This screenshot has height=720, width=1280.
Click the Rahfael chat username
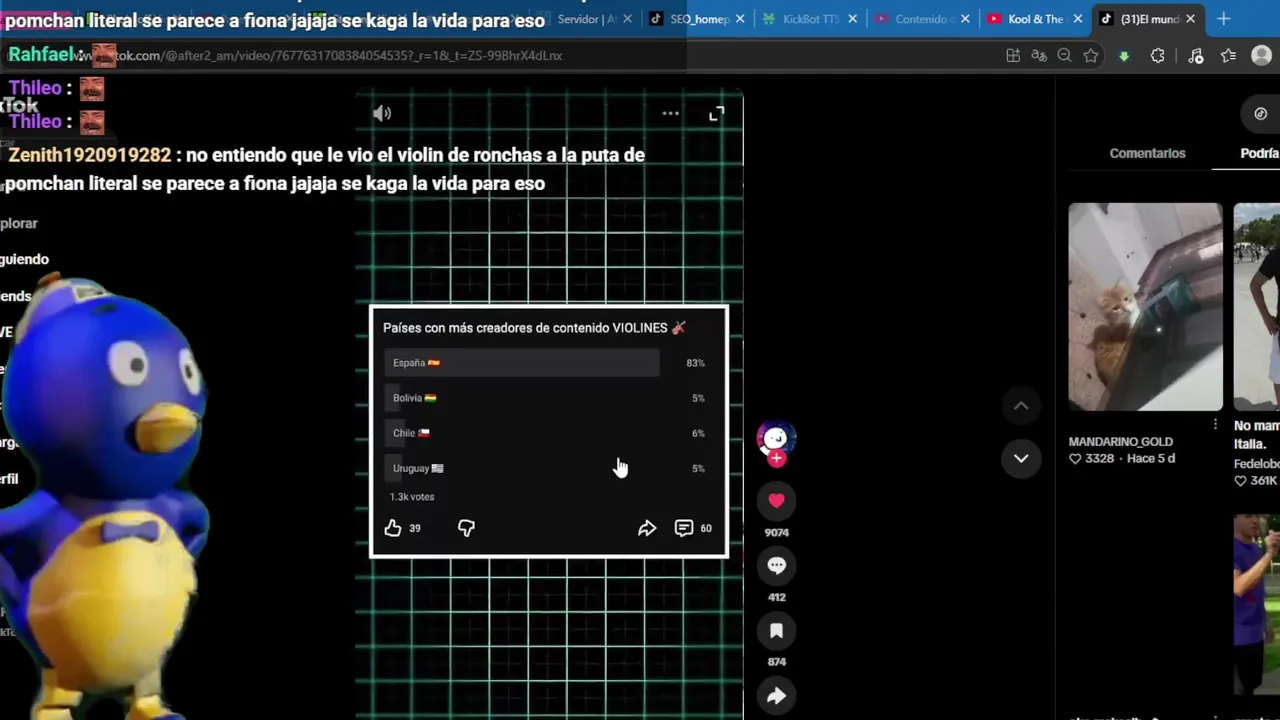(x=43, y=56)
